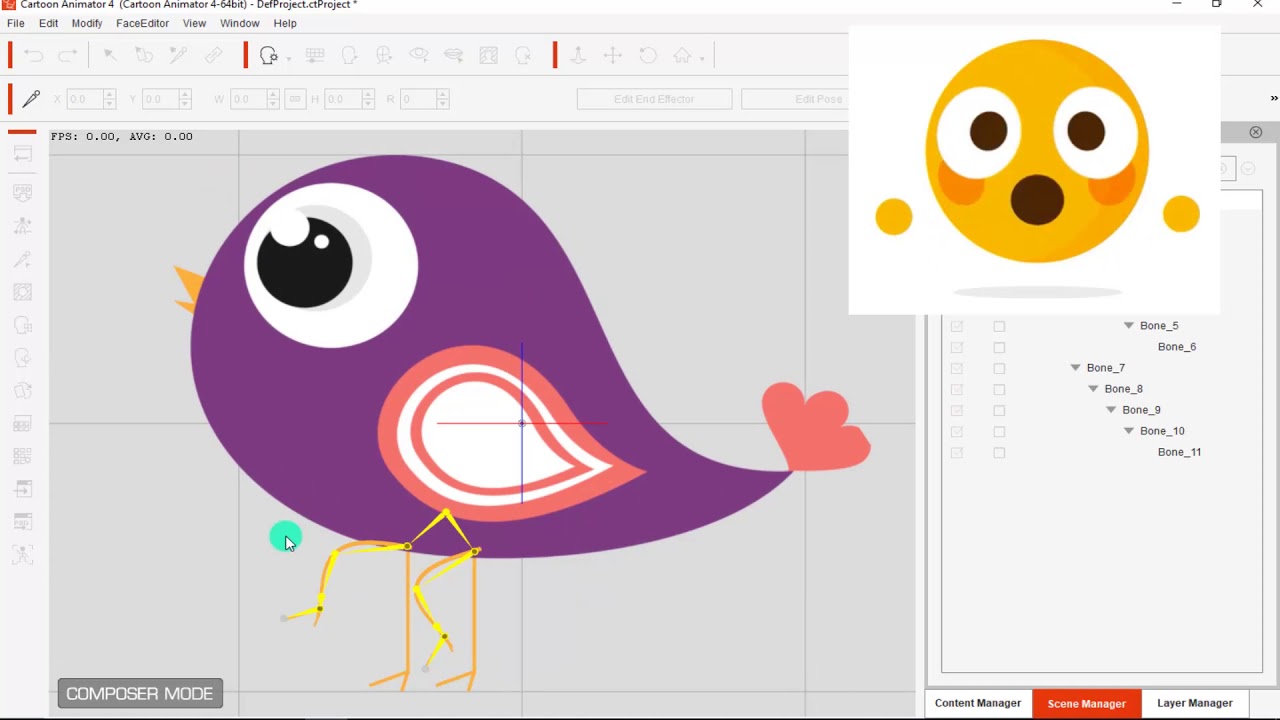
Task: Switch to the Scene Manager tab
Action: 1087,703
